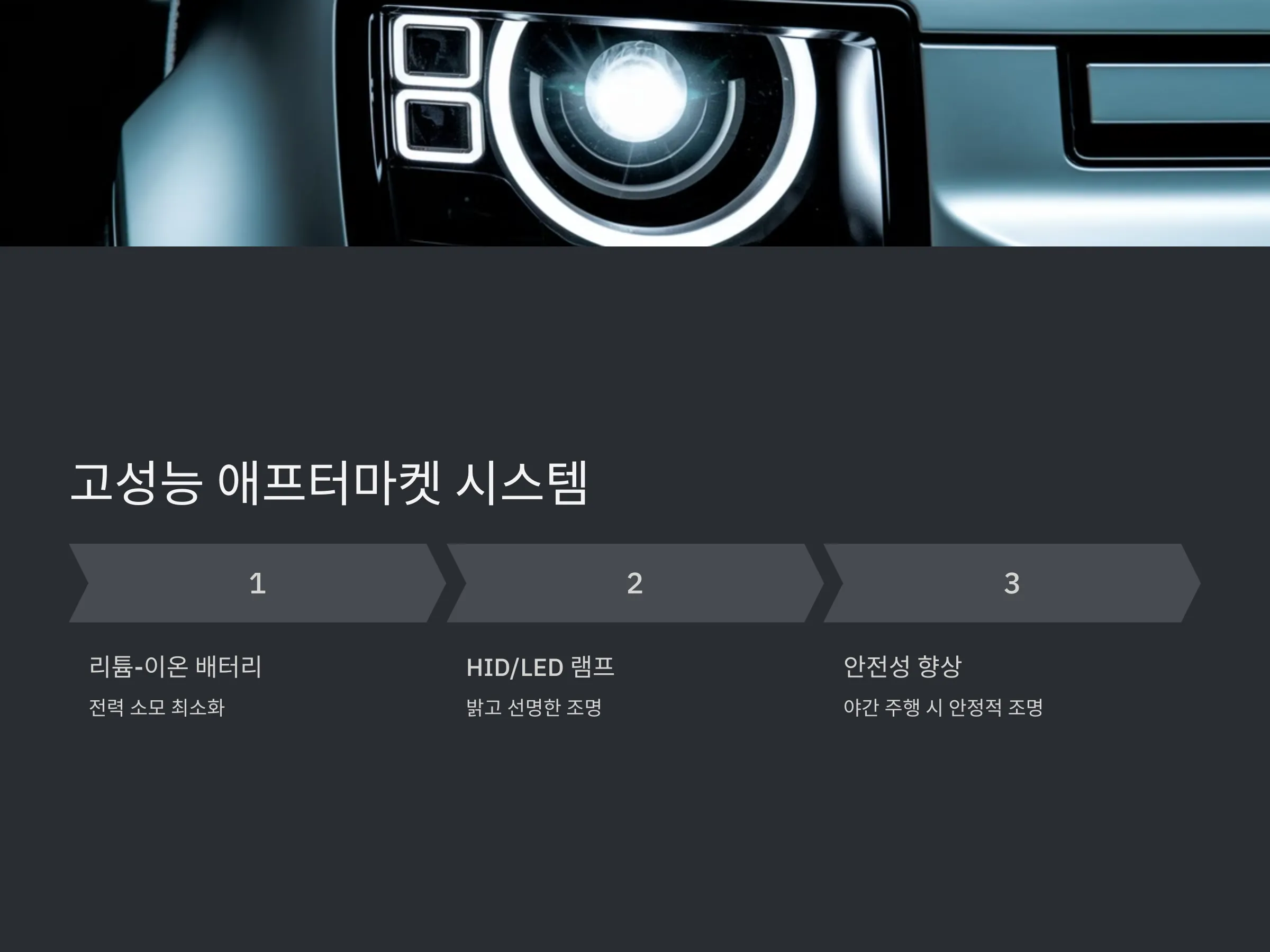Select the rectangular grille slot on right
Screen dimensions: 1270x952
[x=1177, y=94]
